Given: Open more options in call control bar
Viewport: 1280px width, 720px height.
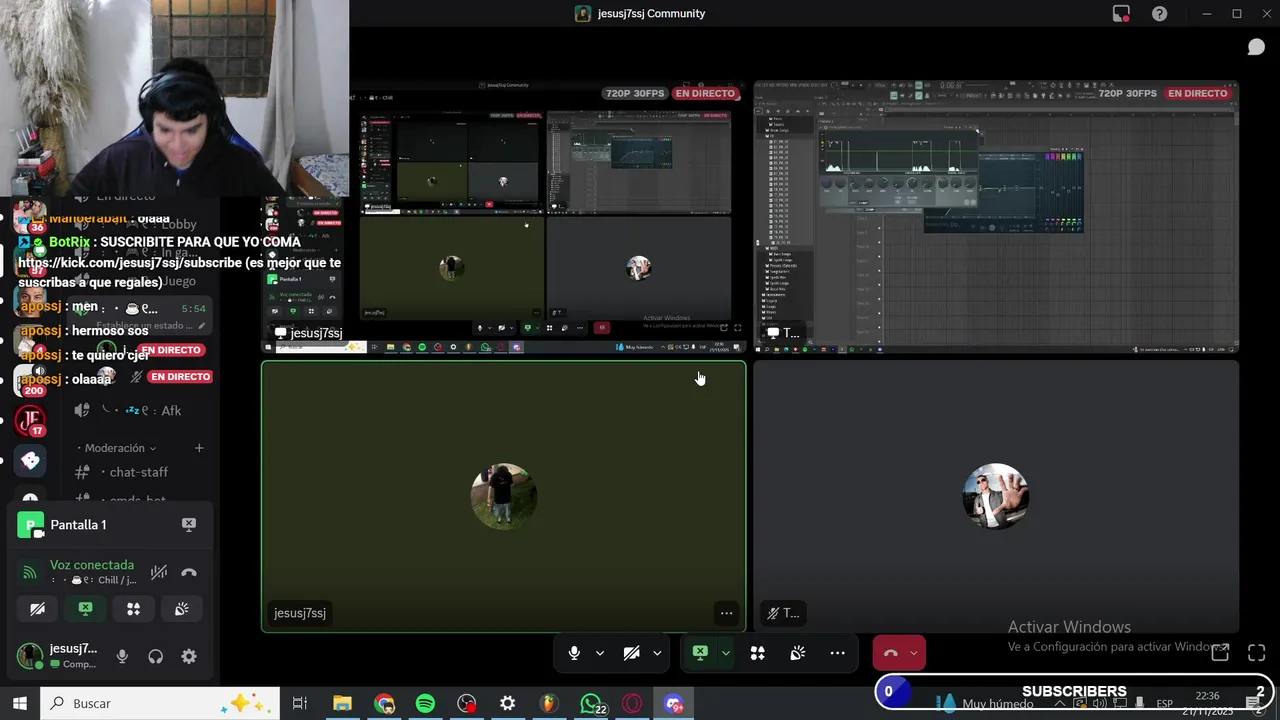Looking at the screenshot, I should [837, 653].
